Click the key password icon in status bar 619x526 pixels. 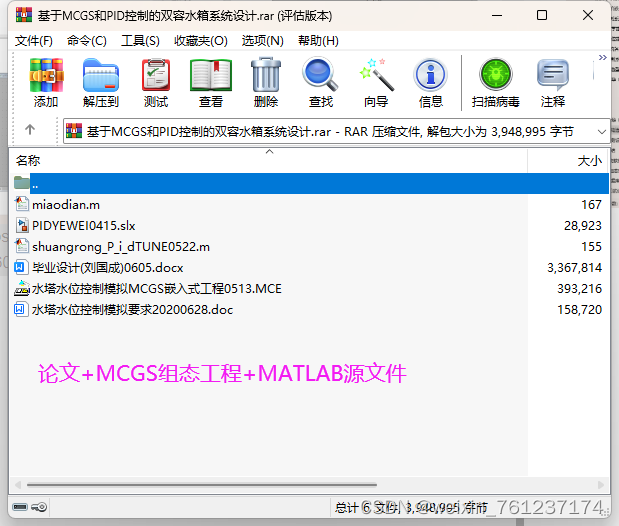39,507
